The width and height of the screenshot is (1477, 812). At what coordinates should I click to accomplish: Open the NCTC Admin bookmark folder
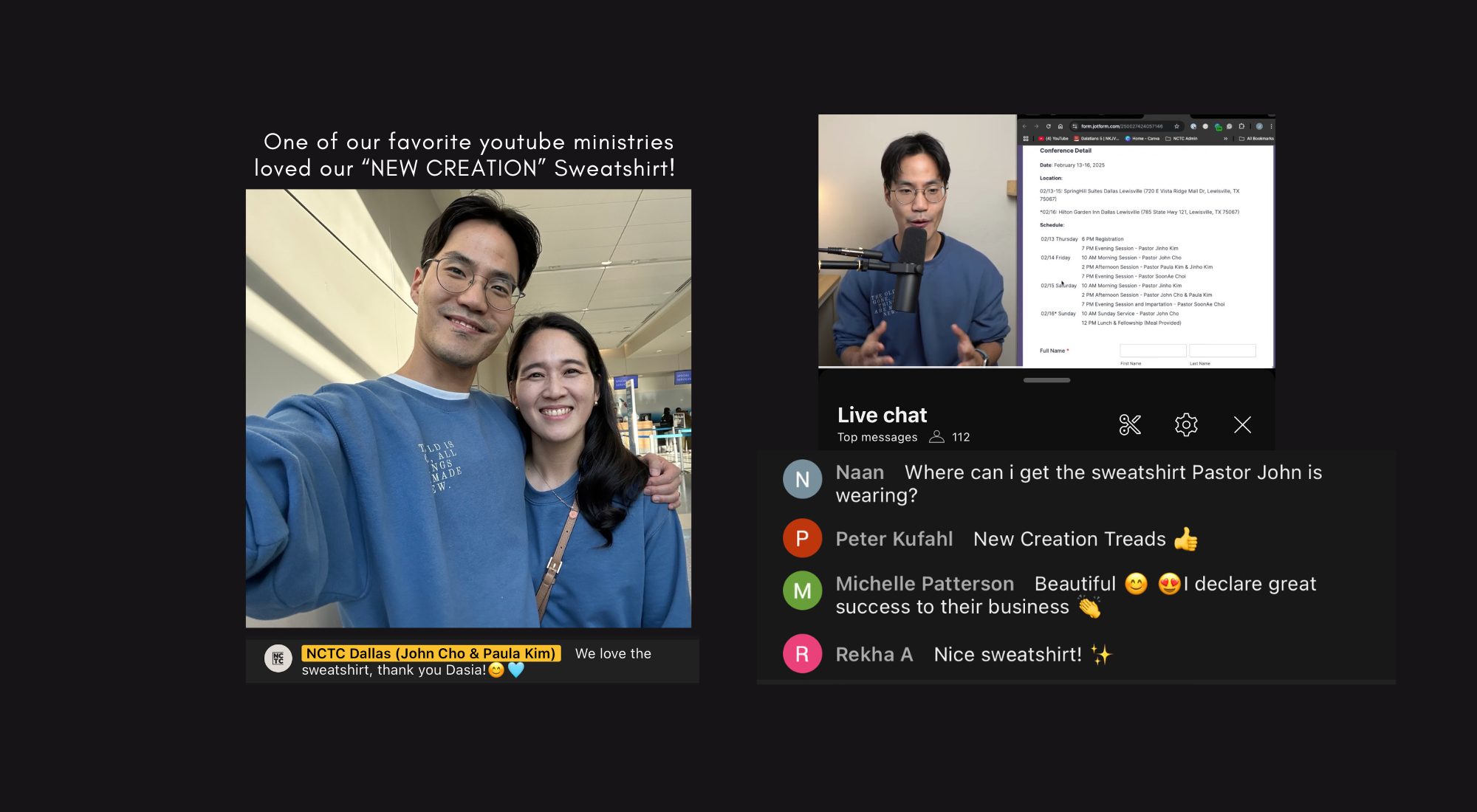[1180, 139]
